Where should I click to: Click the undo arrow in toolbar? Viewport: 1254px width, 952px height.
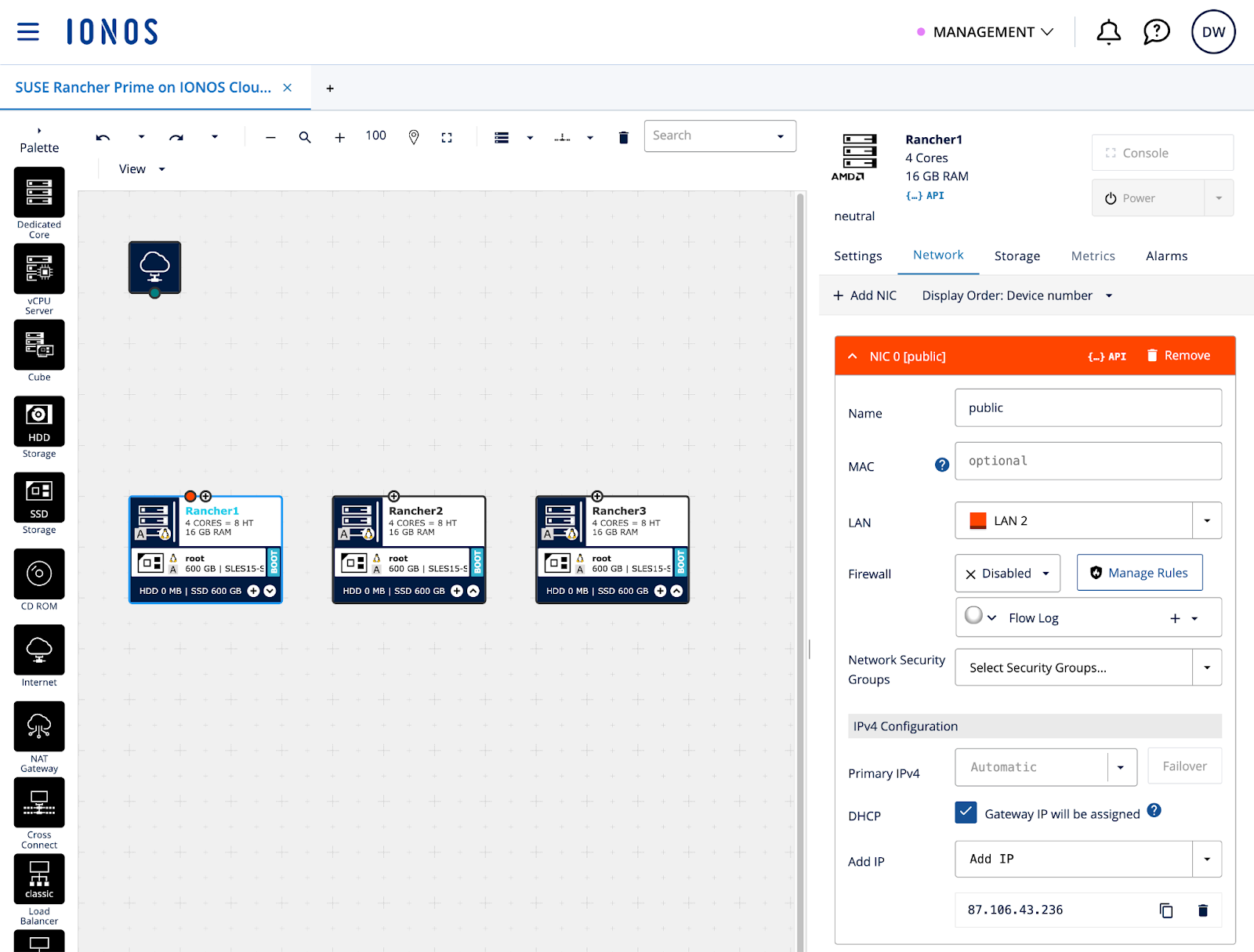103,138
